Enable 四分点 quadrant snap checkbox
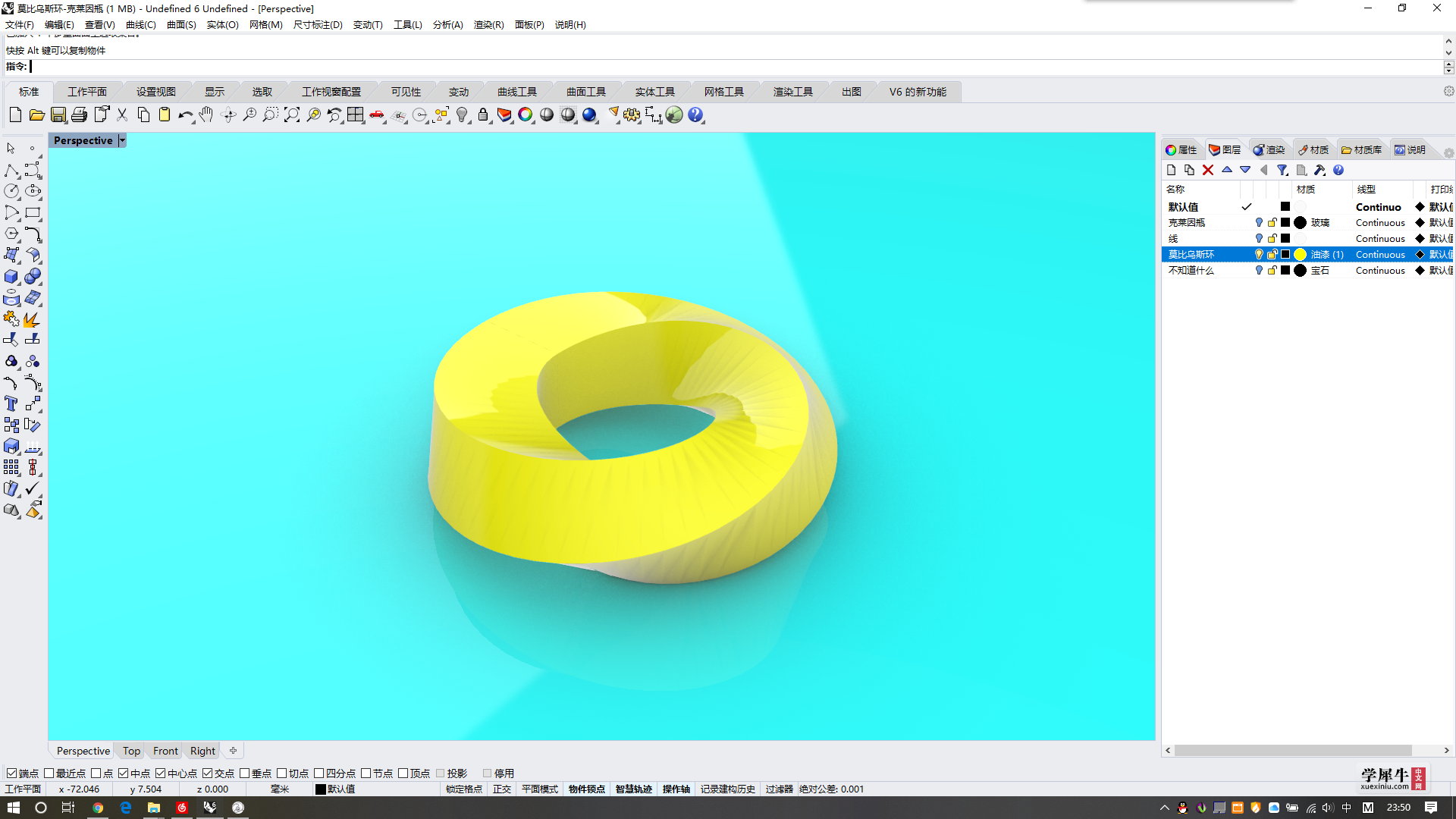1456x819 pixels. point(319,773)
